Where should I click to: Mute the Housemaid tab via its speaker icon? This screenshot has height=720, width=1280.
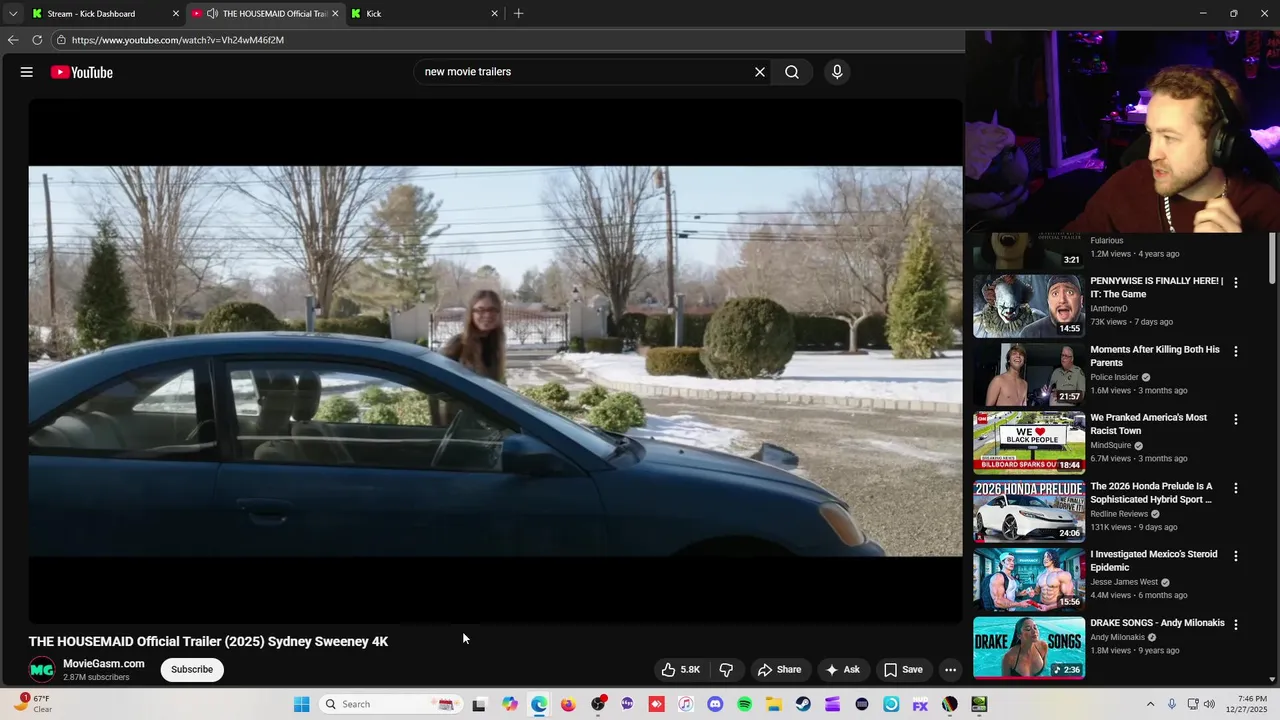point(212,14)
